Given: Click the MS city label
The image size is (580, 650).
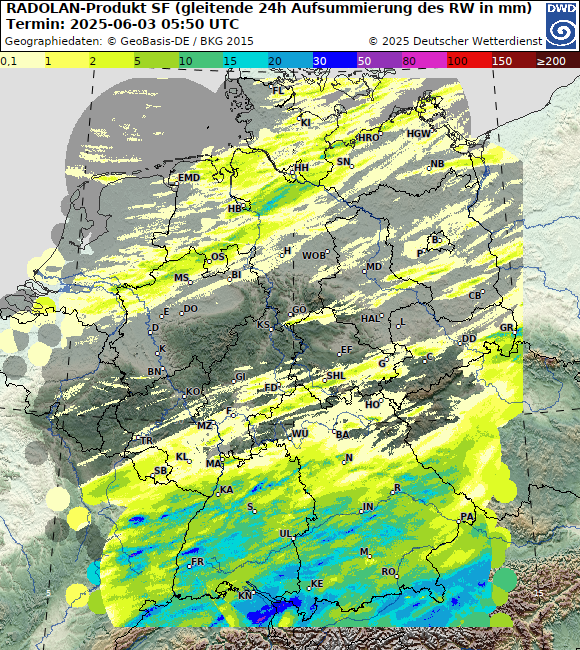Looking at the screenshot, I should tap(181, 277).
